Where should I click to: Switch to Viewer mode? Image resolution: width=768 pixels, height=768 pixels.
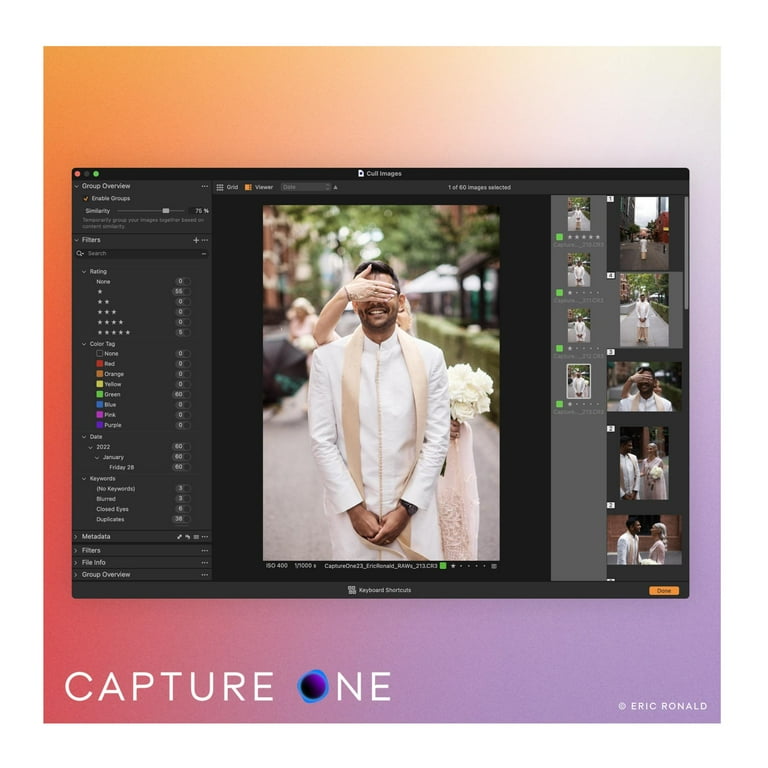pyautogui.click(x=259, y=187)
